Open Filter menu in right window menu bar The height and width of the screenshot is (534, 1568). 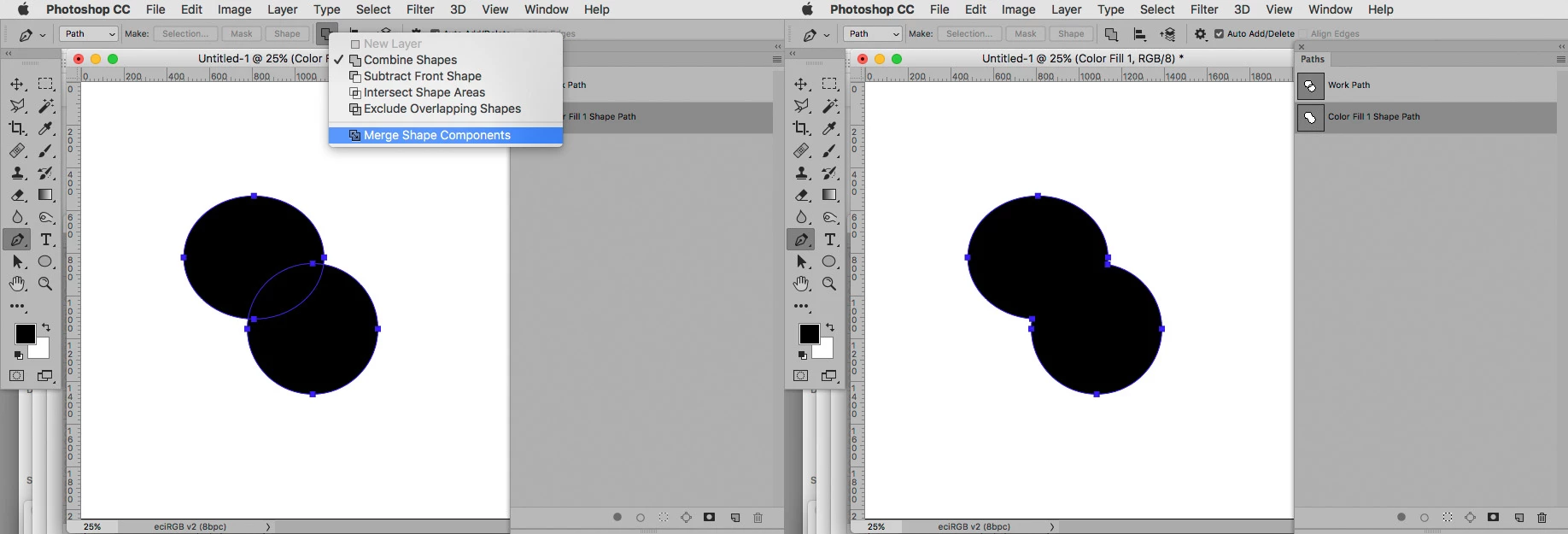pyautogui.click(x=1204, y=9)
